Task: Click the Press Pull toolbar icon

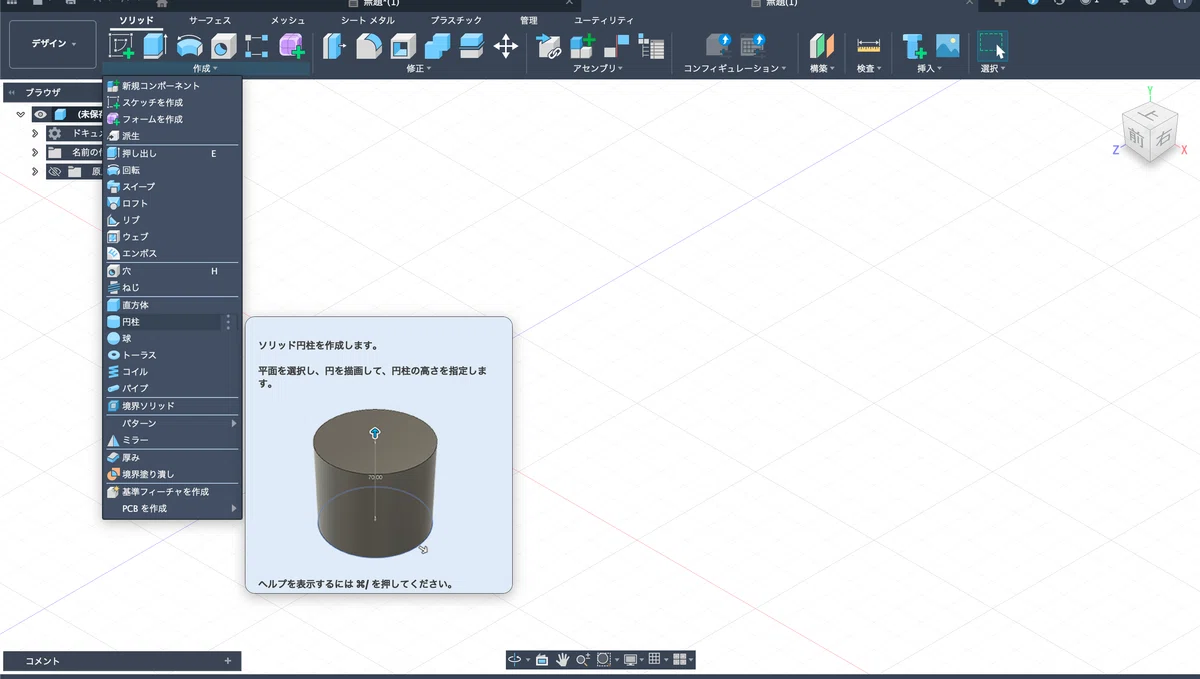Action: point(334,46)
